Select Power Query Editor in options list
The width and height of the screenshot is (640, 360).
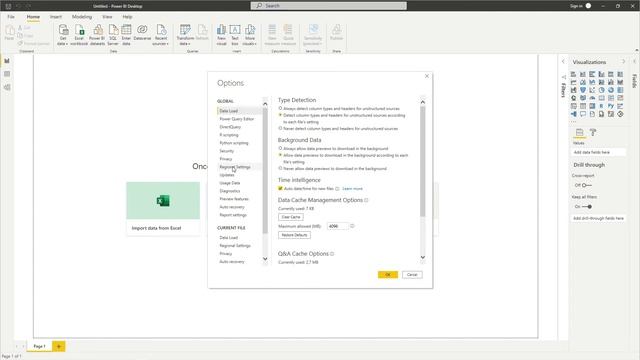click(237, 119)
